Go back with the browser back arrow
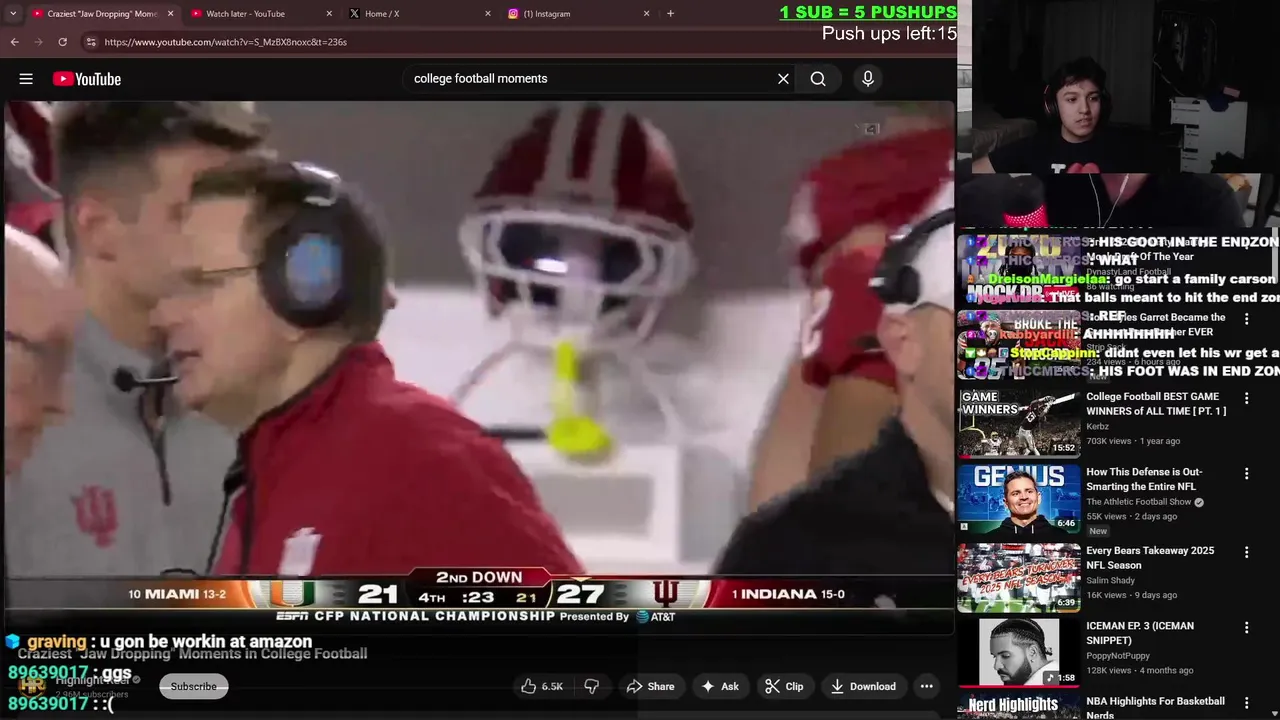 tap(14, 42)
